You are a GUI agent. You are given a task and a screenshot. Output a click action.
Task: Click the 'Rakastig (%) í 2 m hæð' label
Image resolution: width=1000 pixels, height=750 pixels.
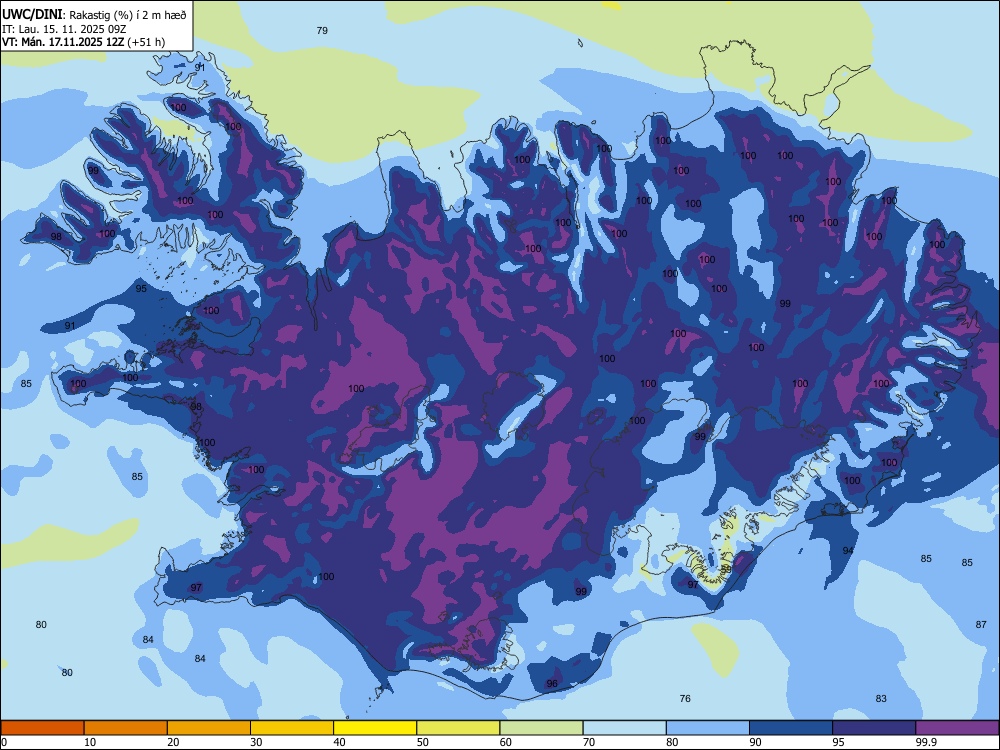tap(127, 15)
